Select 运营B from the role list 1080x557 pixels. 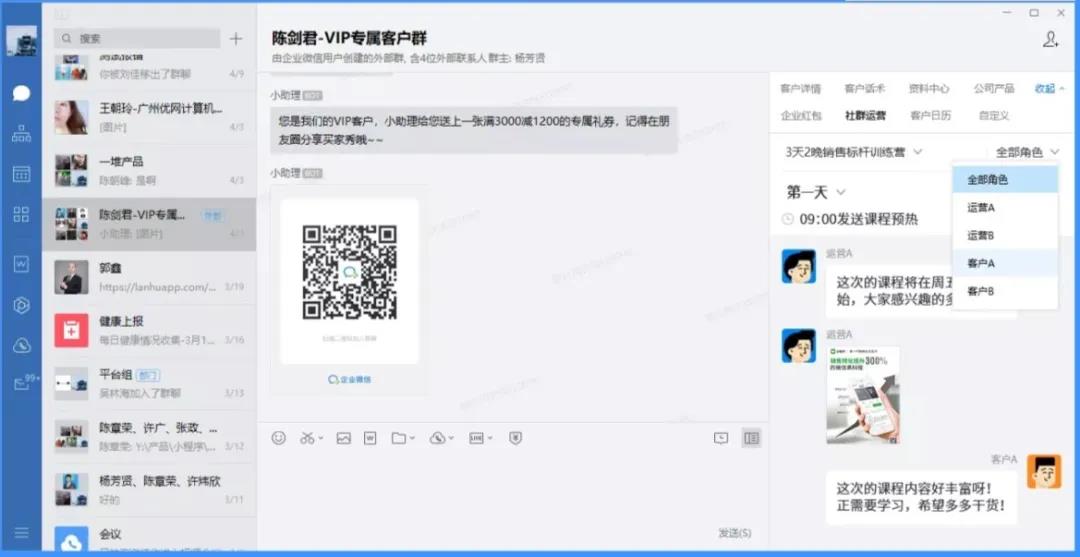(x=981, y=235)
